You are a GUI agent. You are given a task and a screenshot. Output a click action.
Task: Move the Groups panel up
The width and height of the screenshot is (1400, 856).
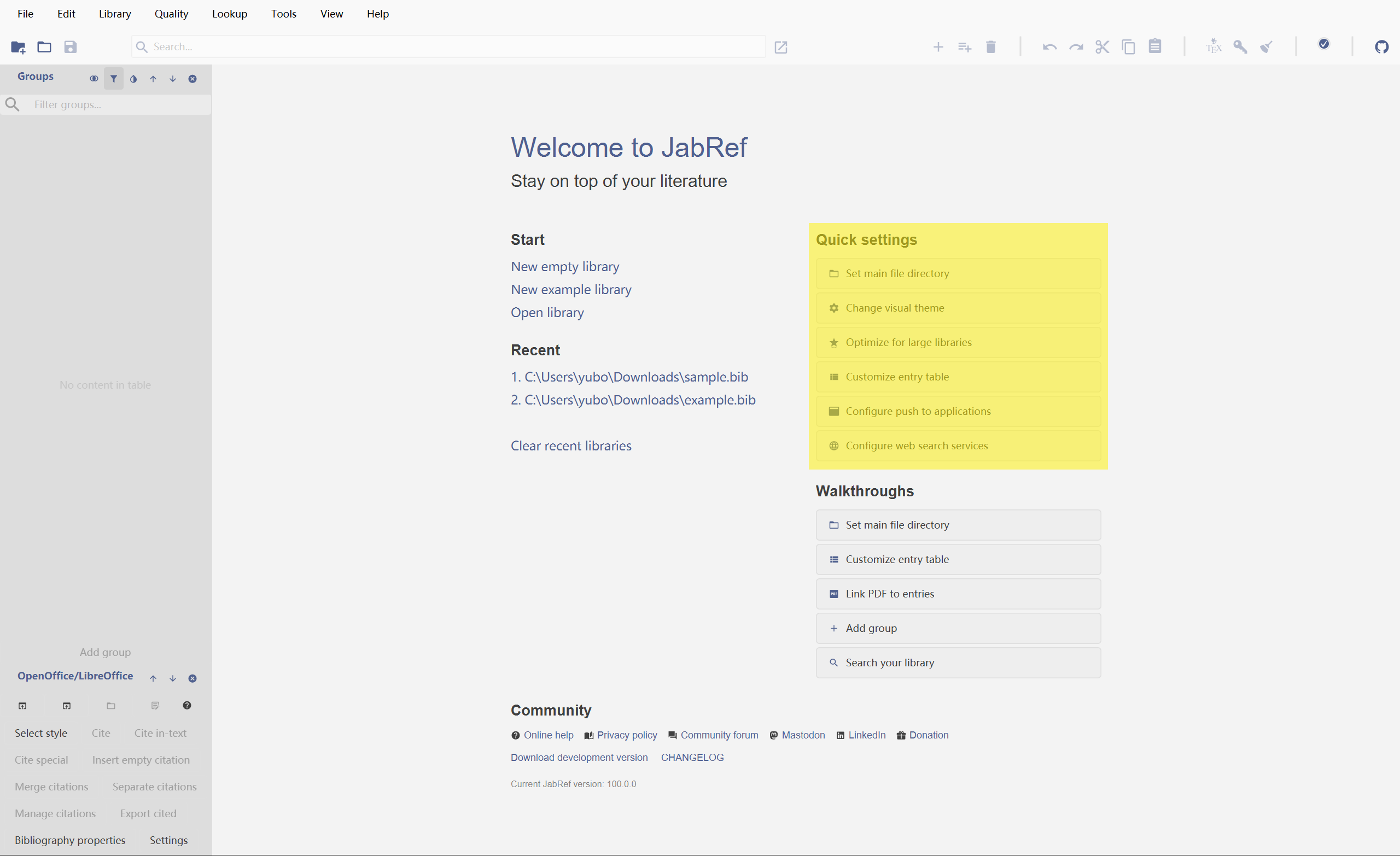tap(153, 79)
